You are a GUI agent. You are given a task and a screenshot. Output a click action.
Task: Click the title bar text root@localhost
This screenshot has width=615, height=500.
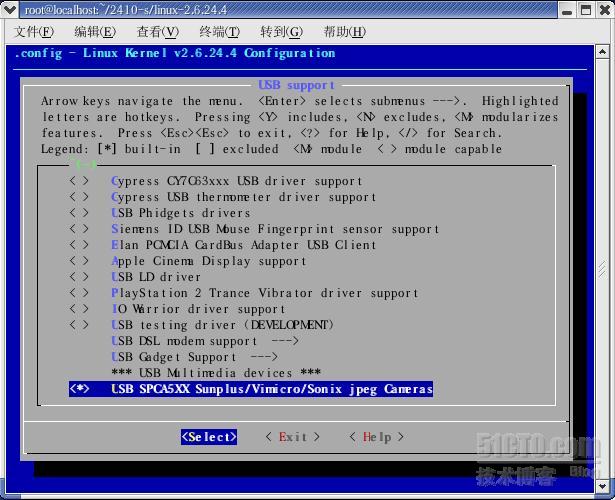coord(126,10)
